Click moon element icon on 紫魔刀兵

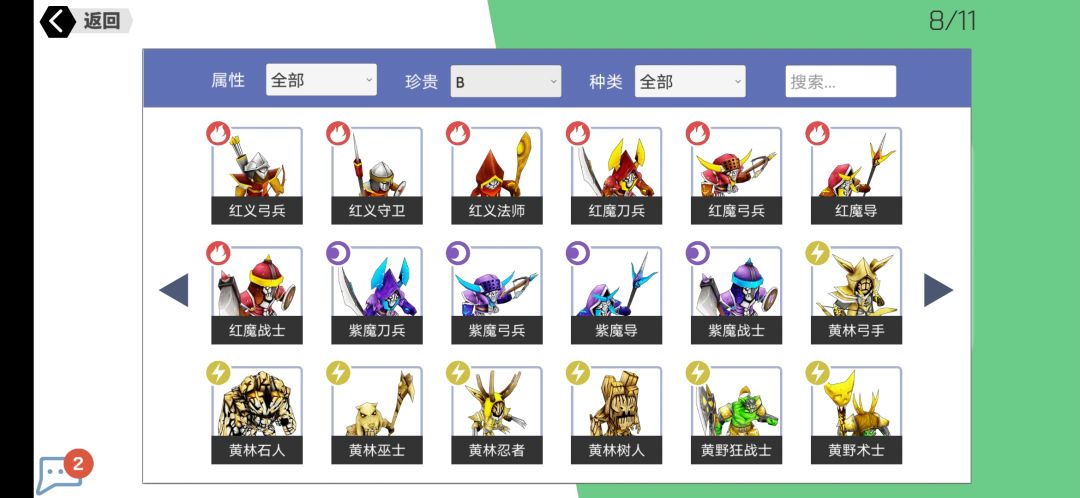tap(338, 253)
